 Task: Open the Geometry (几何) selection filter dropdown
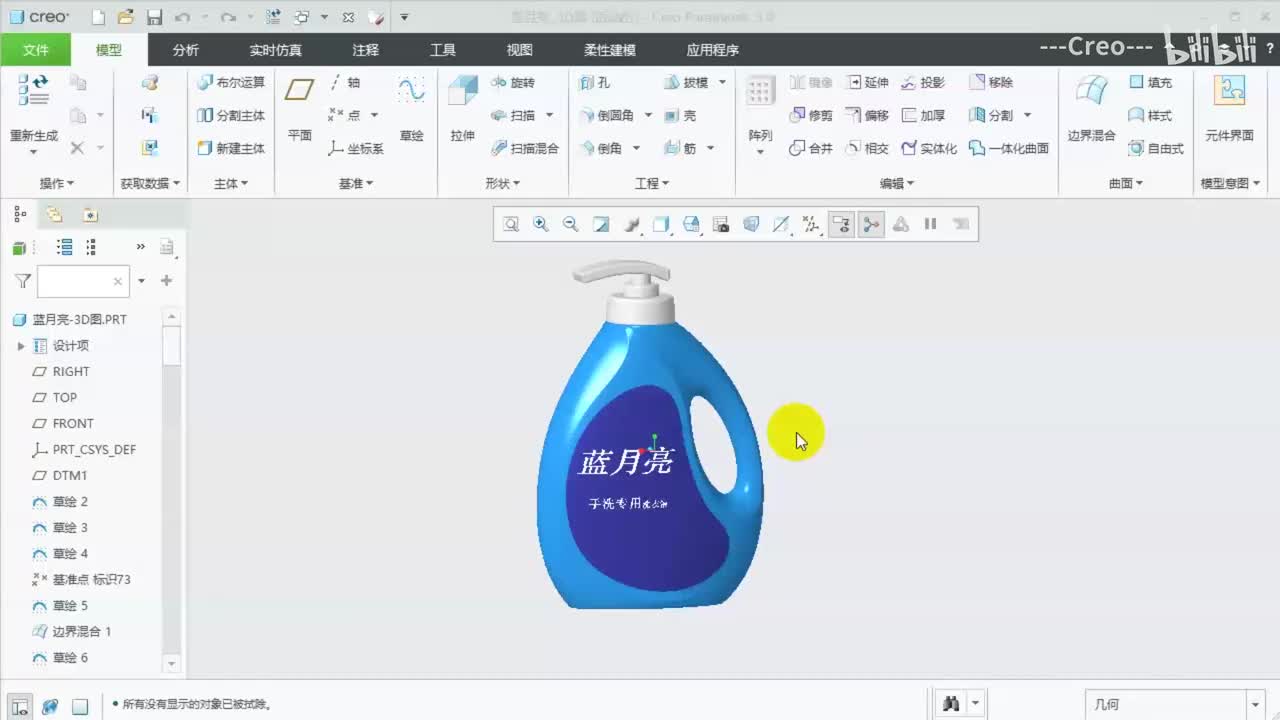tap(1256, 704)
